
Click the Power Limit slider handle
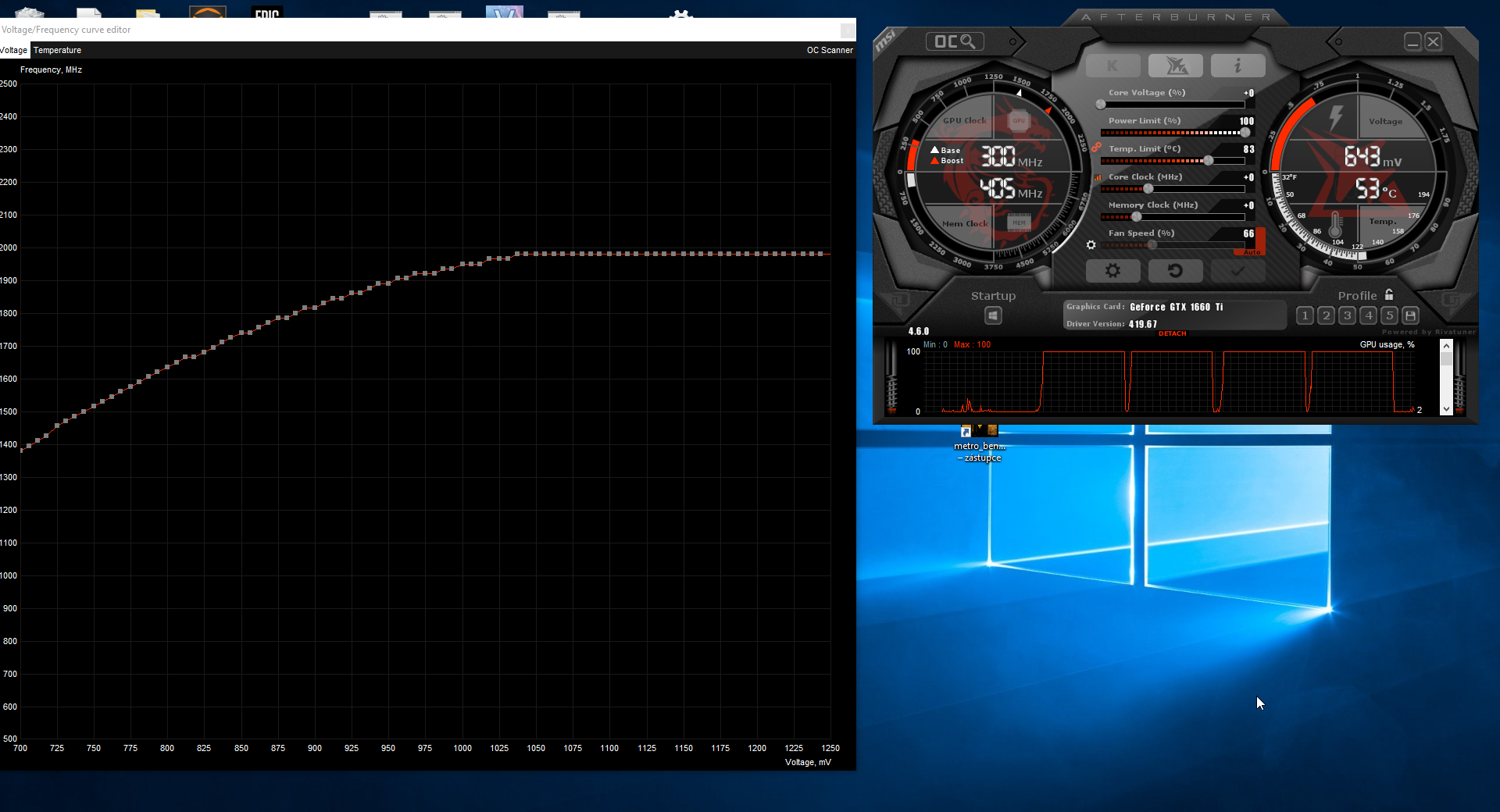[1245, 133]
